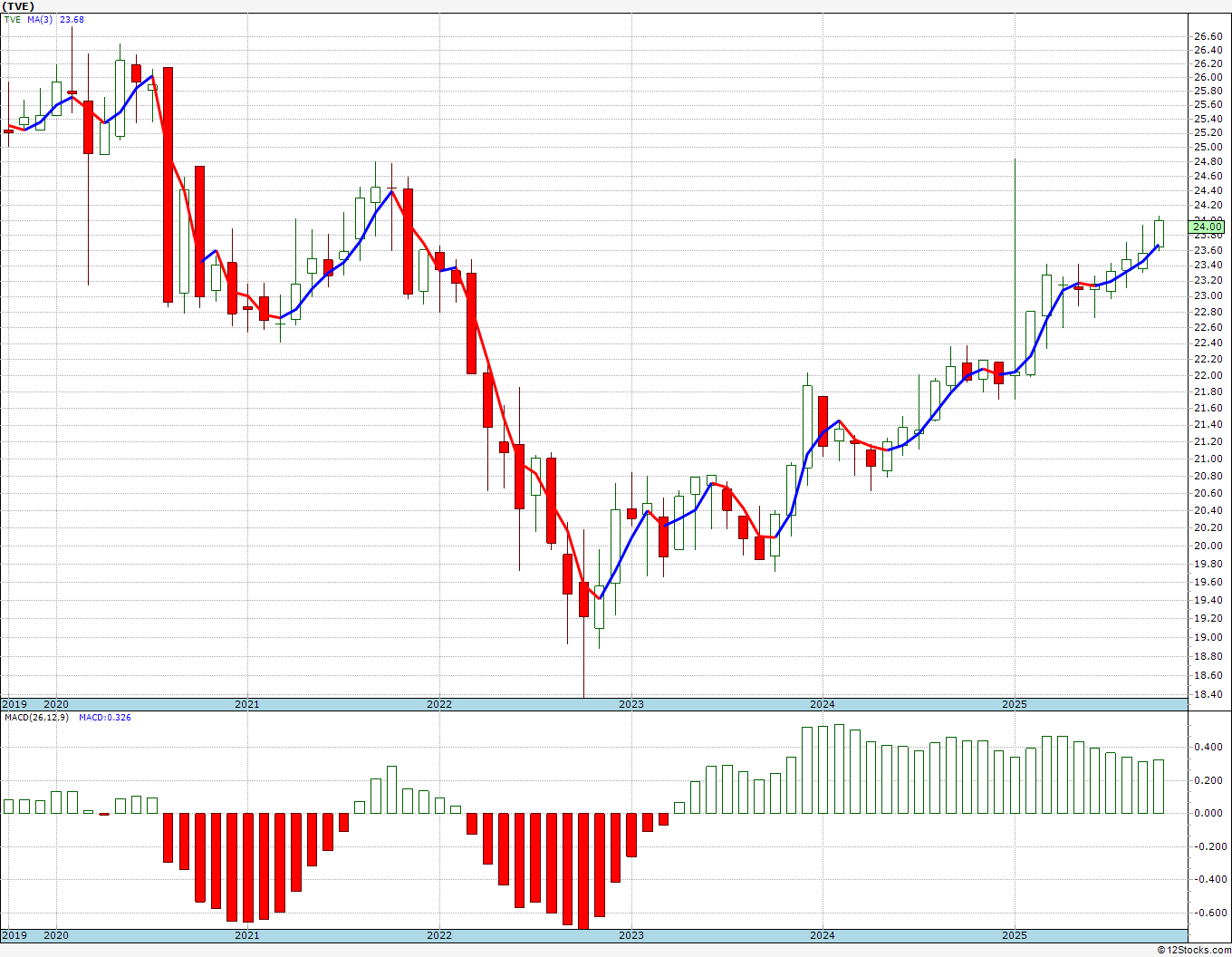The width and height of the screenshot is (1232, 957).
Task: Click the 0.000 MACD axis label
Action: point(1208,813)
